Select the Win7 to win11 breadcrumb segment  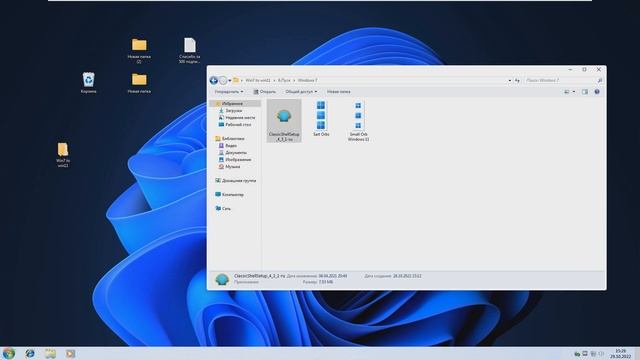(x=258, y=80)
